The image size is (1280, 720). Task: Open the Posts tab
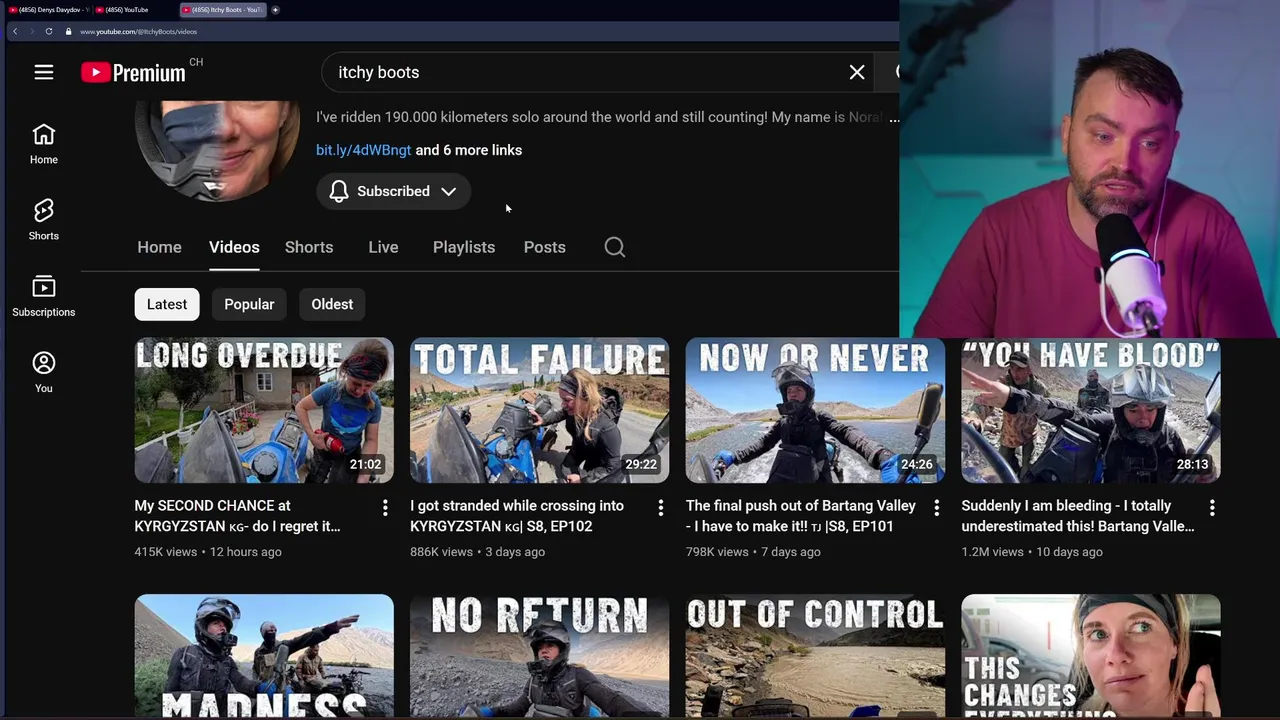coord(545,247)
